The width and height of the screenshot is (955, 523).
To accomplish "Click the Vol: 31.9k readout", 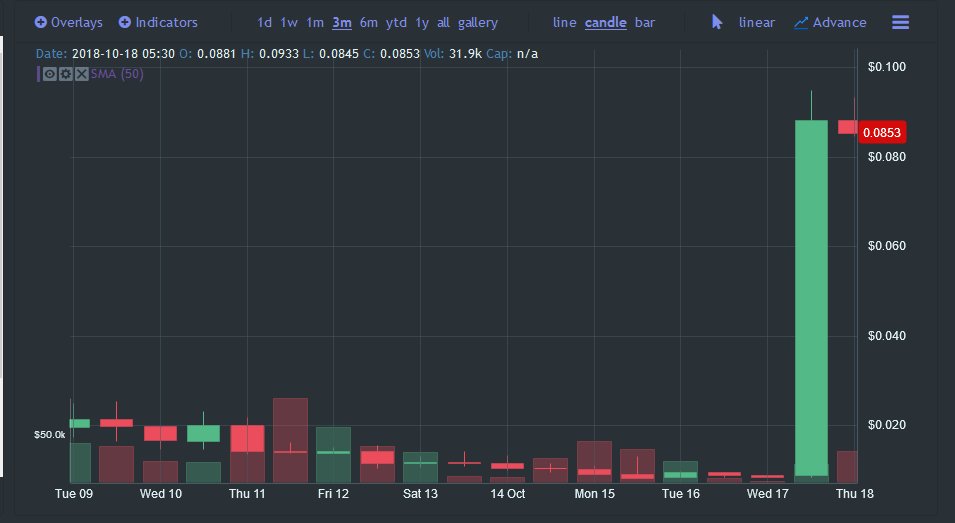I will 453,54.
